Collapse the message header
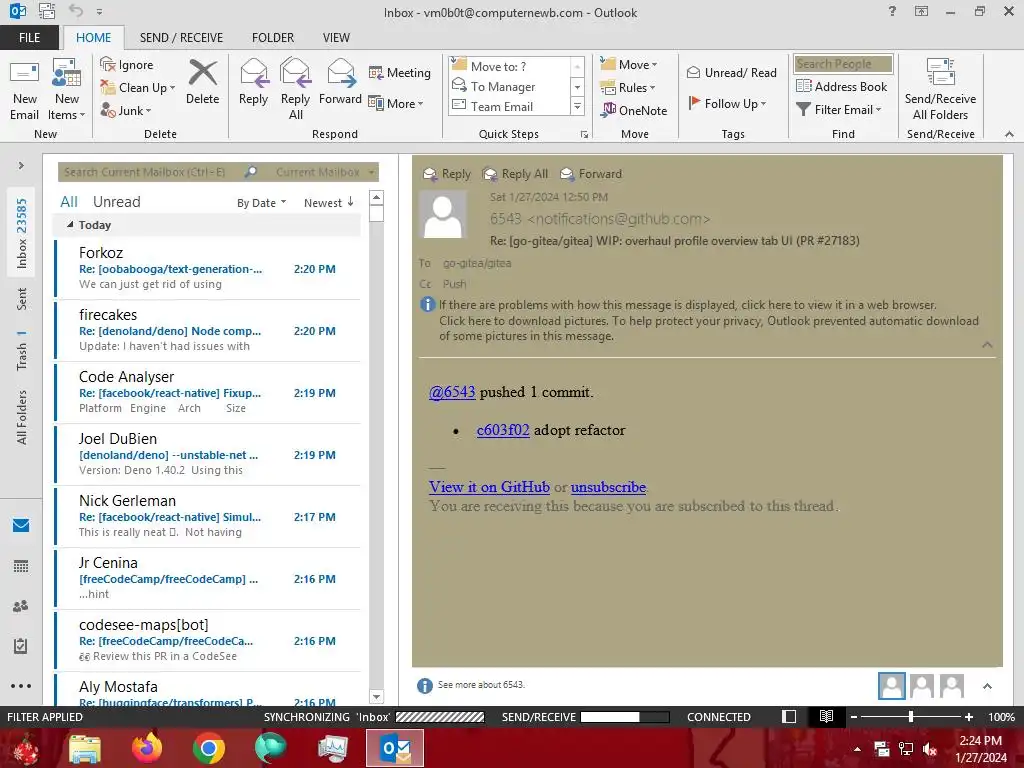Screen dimensions: 1024x768 coord(987,345)
